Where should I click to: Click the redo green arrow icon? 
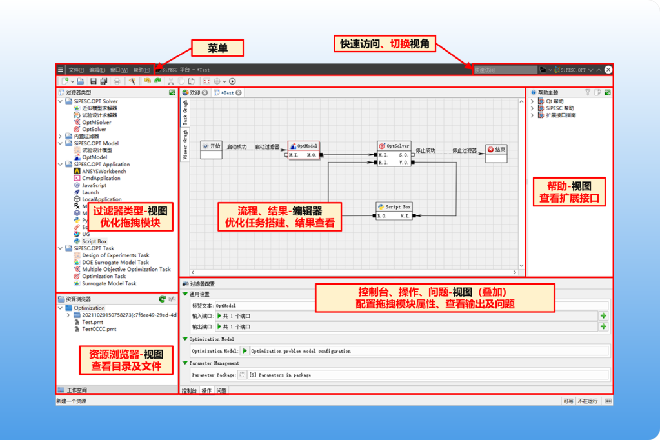[158, 81]
